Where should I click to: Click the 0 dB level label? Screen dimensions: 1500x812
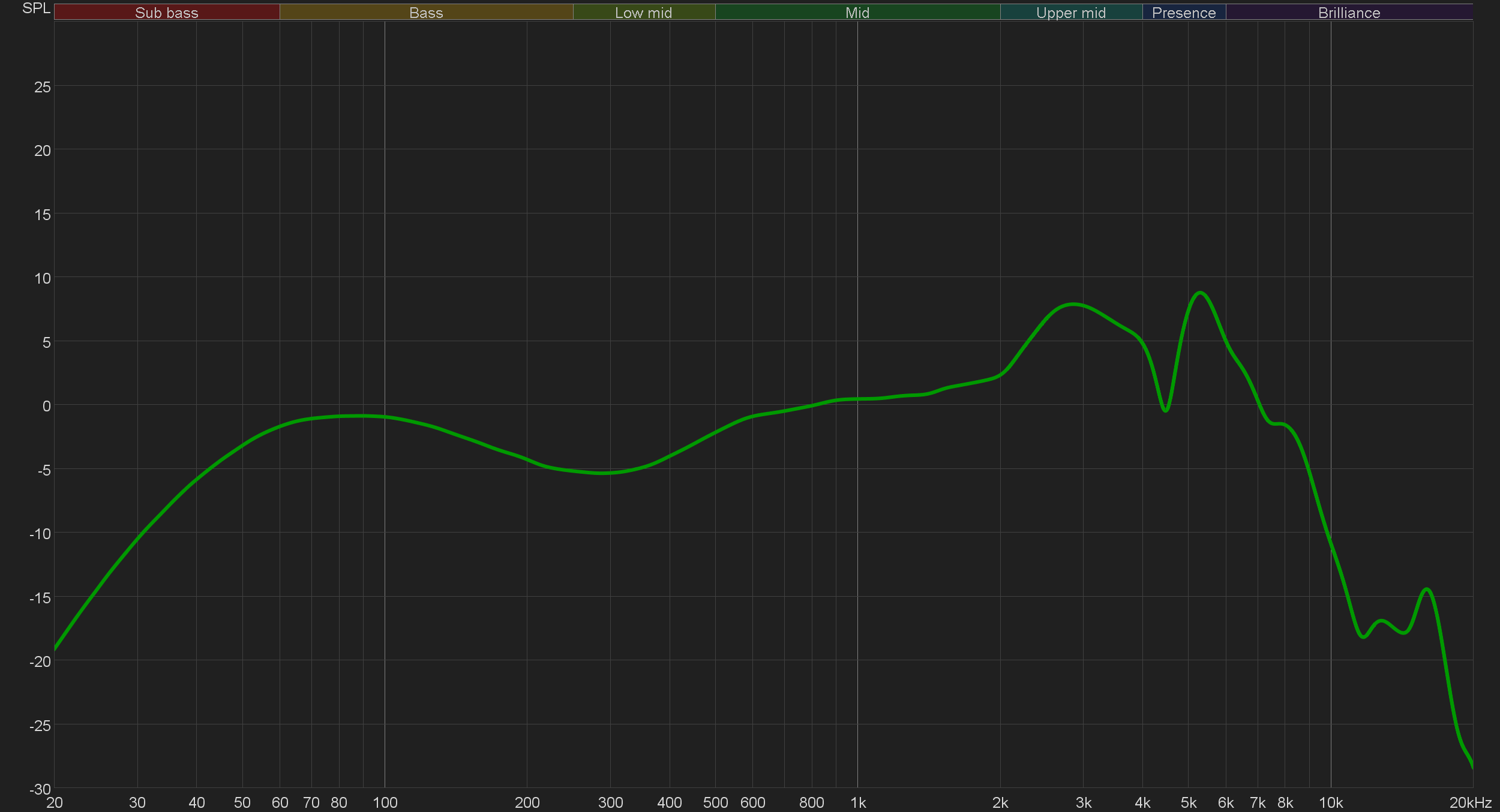pos(46,406)
